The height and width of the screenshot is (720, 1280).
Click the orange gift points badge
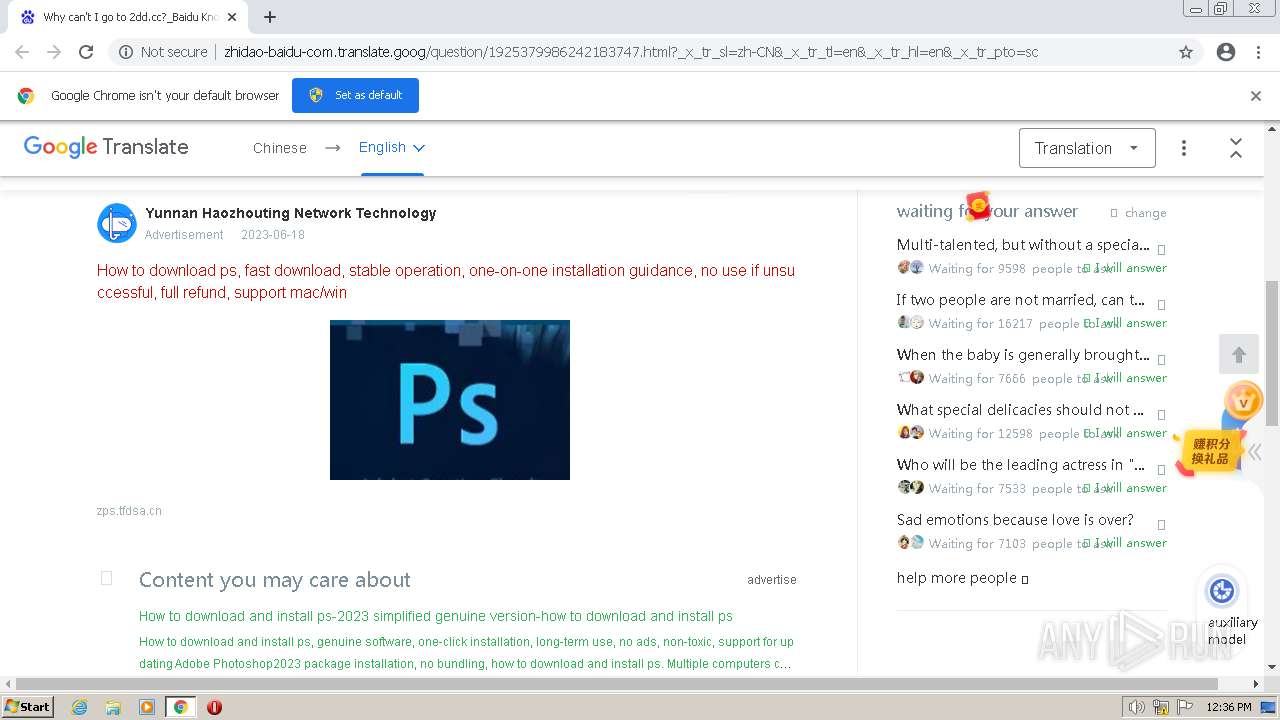(x=1209, y=452)
